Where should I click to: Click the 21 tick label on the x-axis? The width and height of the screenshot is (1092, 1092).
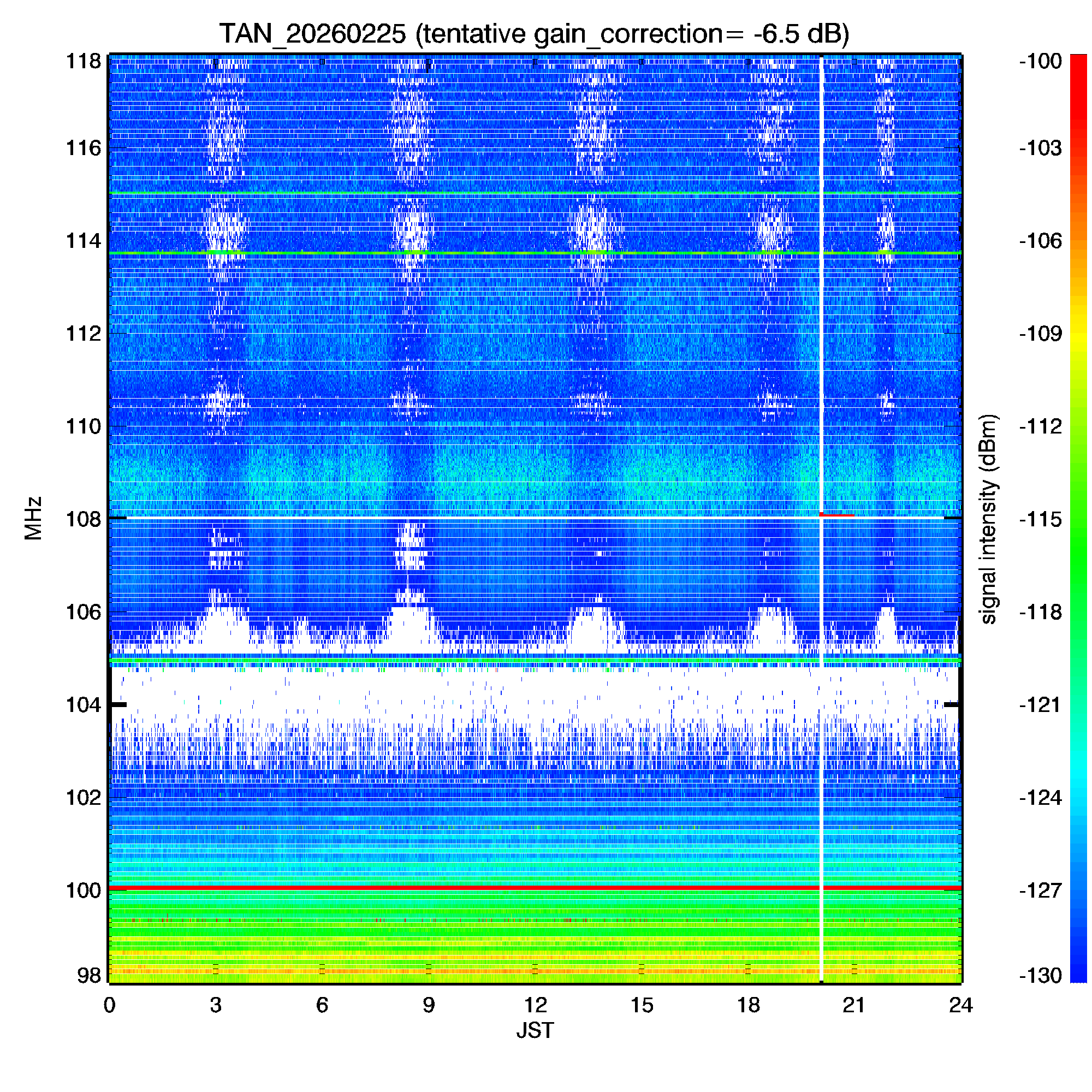[x=853, y=1005]
